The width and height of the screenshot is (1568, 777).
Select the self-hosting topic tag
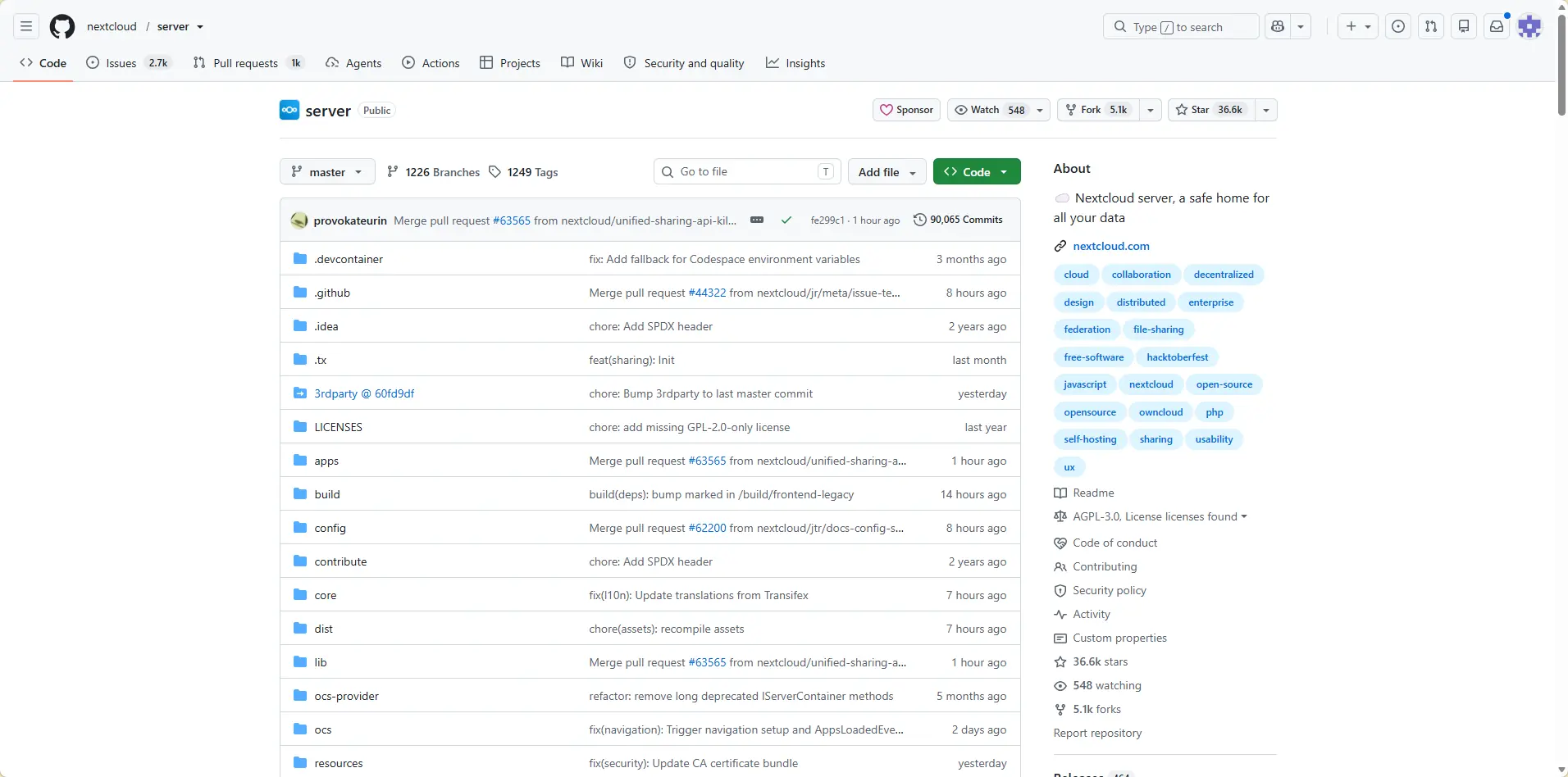pos(1090,439)
